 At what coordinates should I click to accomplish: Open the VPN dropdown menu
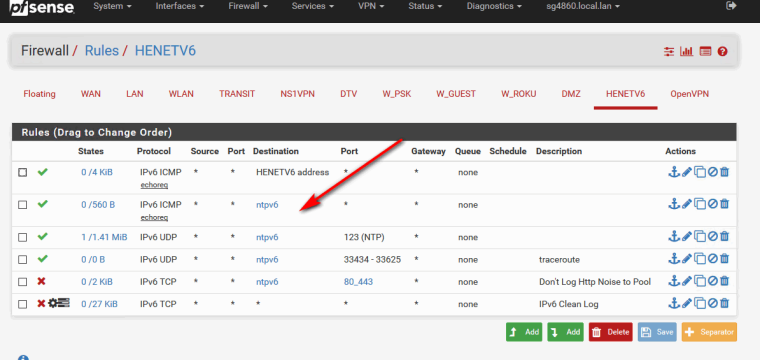pos(371,6)
